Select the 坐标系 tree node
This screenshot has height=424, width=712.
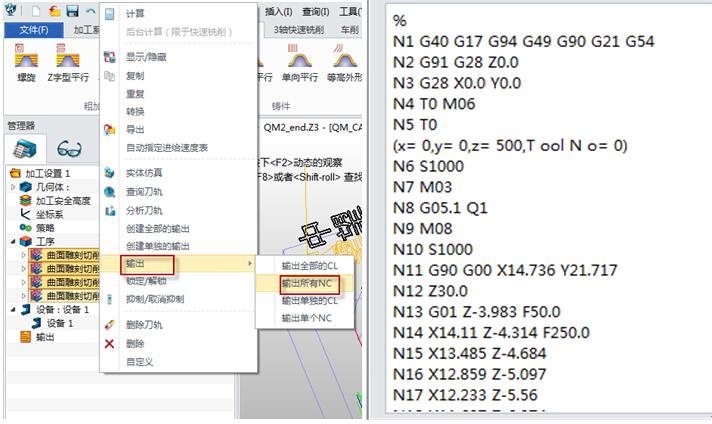(49, 214)
